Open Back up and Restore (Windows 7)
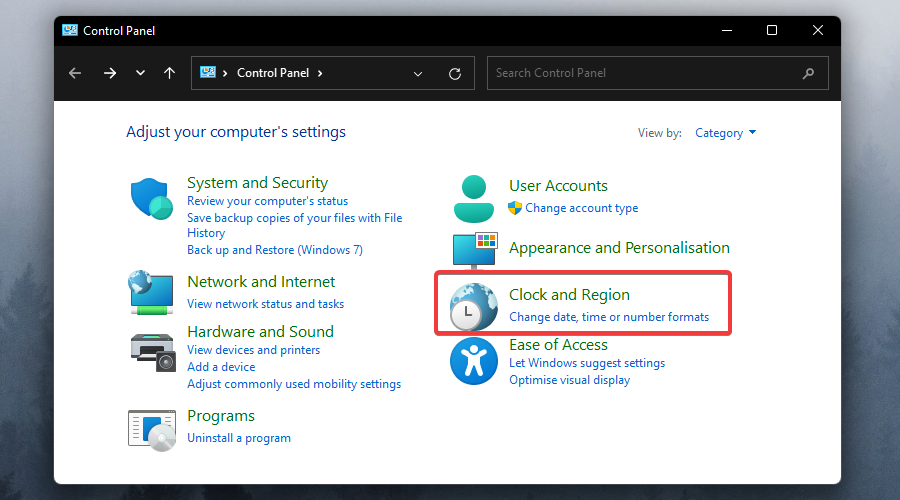This screenshot has width=900, height=500. pos(275,250)
